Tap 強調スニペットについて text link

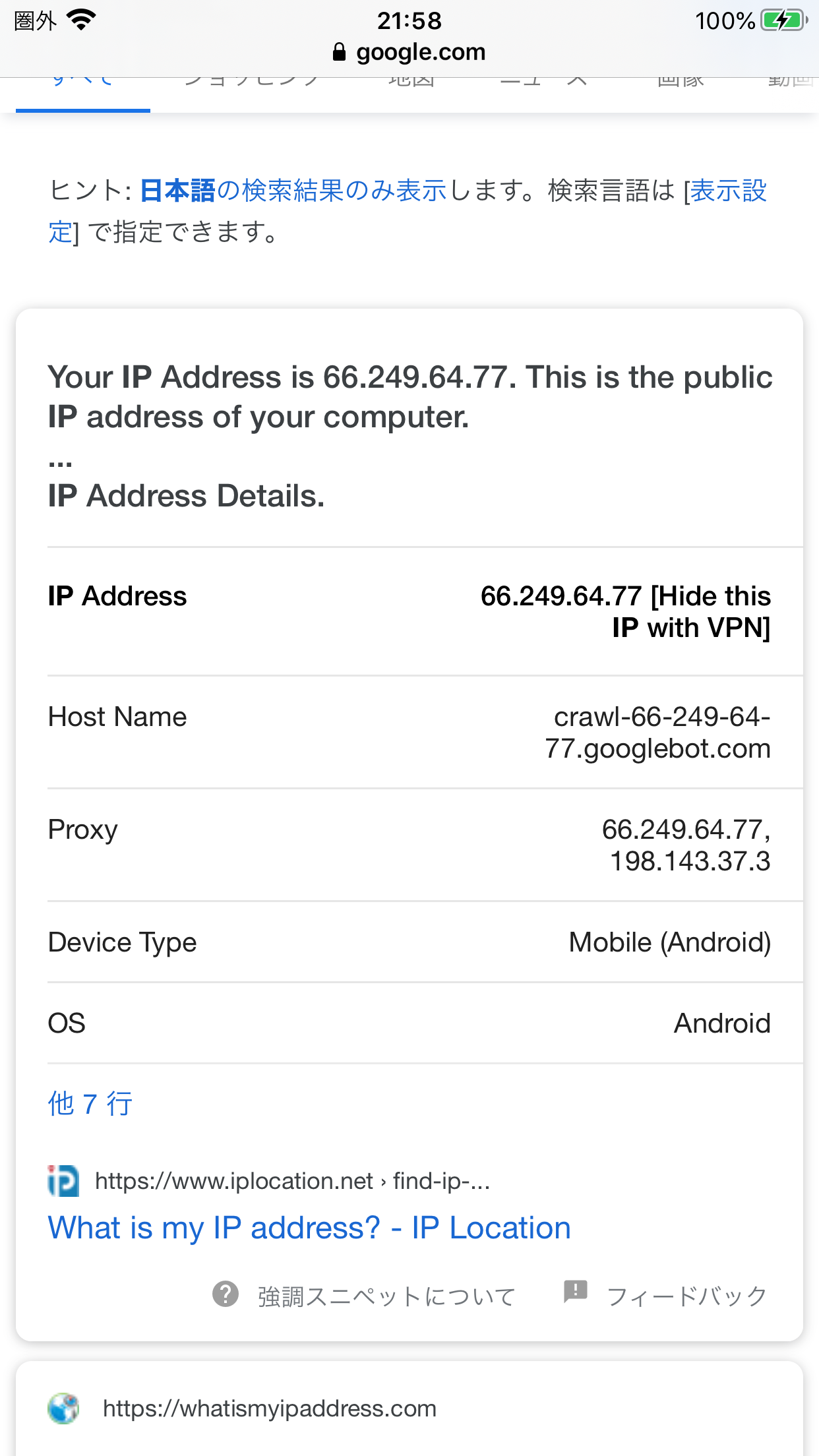[x=386, y=1296]
